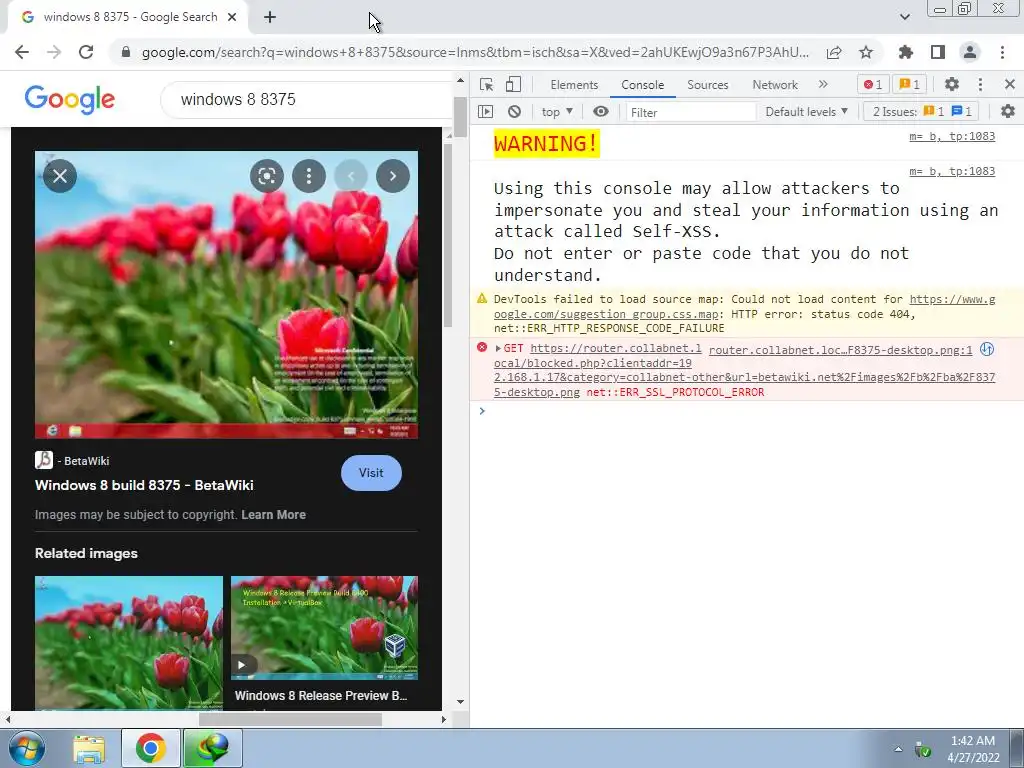Viewport: 1024px width, 768px height.
Task: Close the Google Search tab
Action: (232, 18)
